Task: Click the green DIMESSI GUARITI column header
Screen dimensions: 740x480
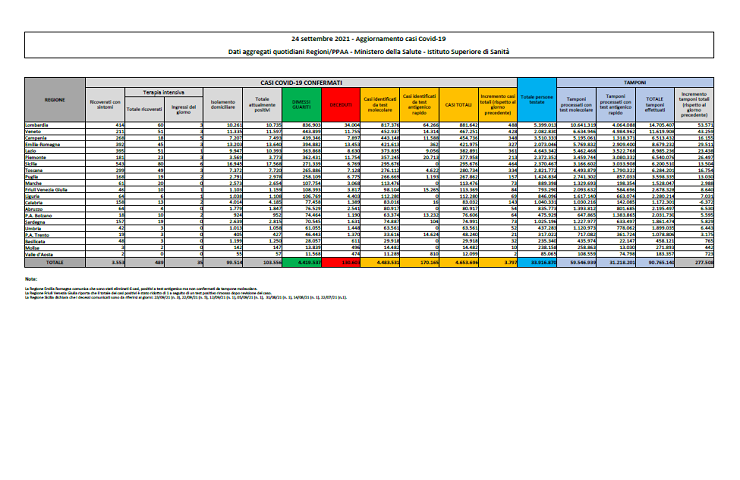Action: click(x=303, y=103)
